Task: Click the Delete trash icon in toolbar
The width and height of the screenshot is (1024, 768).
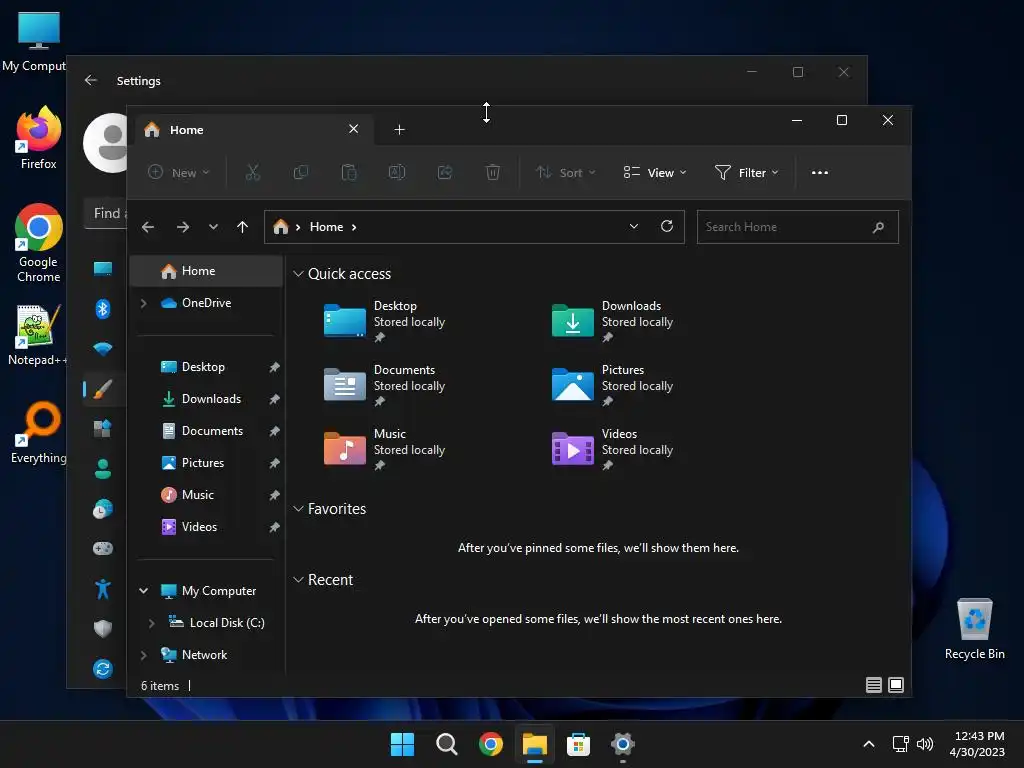Action: tap(493, 172)
